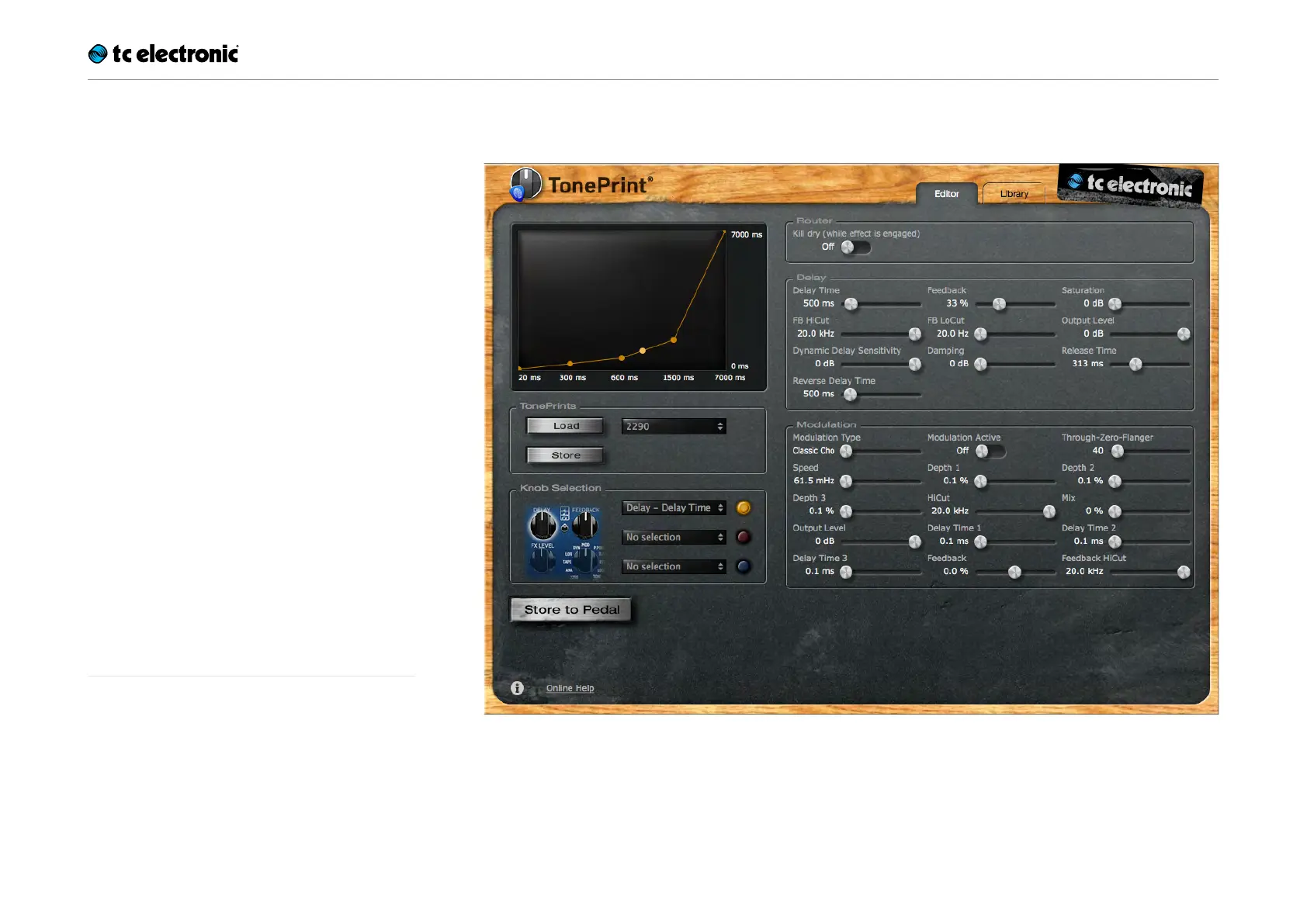Image resolution: width=1307 pixels, height=924 pixels.
Task: Click the red knob assignment indicator
Action: 744,537
